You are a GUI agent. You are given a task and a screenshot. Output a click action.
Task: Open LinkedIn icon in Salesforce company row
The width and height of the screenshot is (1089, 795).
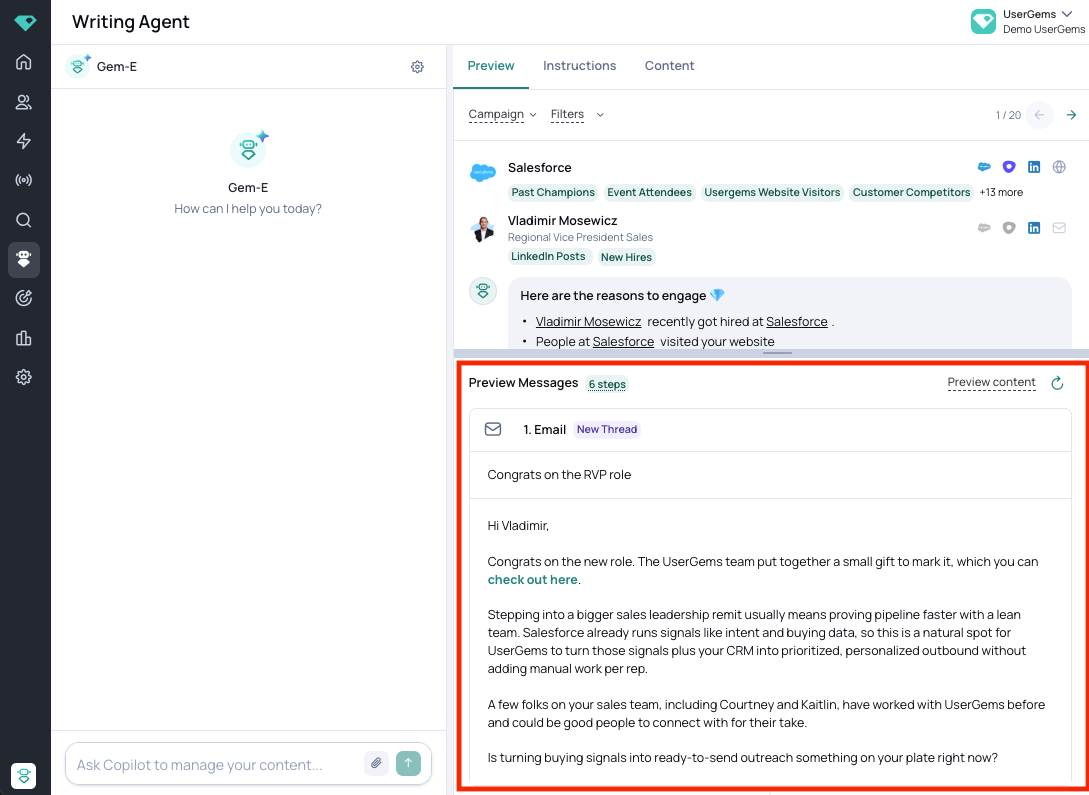click(x=1034, y=167)
